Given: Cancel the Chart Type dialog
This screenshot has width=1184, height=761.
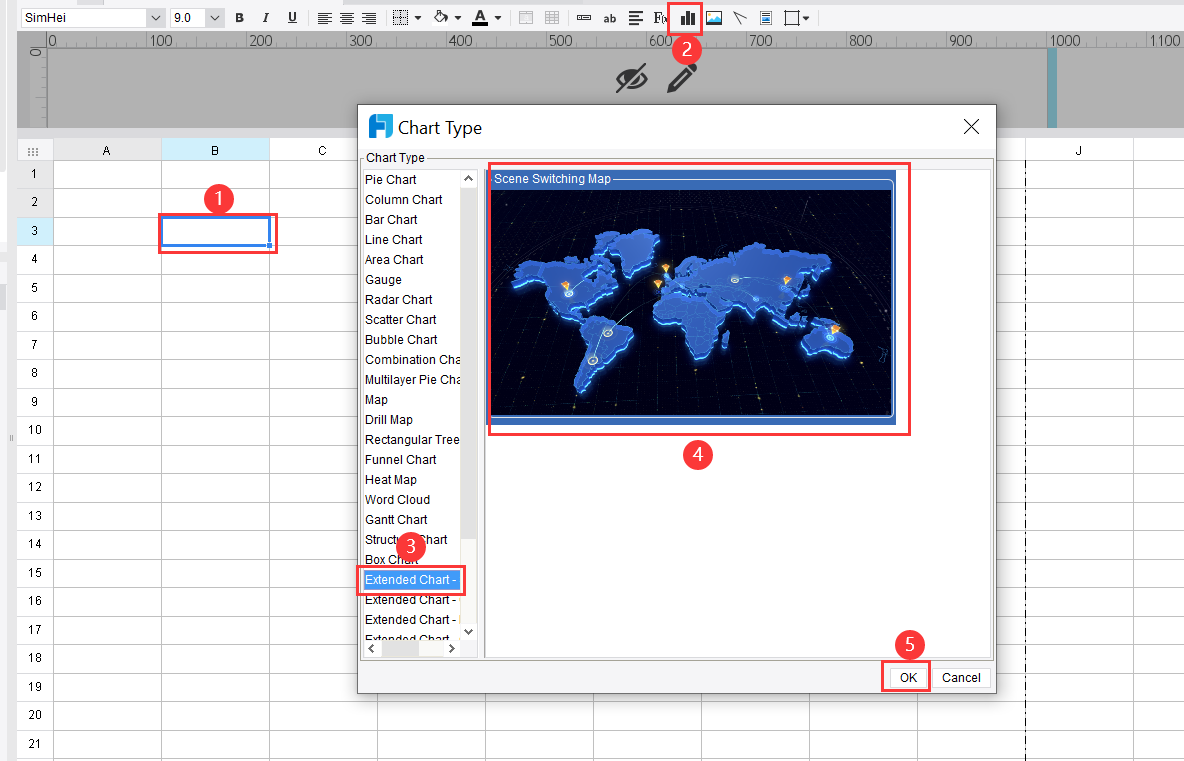Looking at the screenshot, I should 960,677.
